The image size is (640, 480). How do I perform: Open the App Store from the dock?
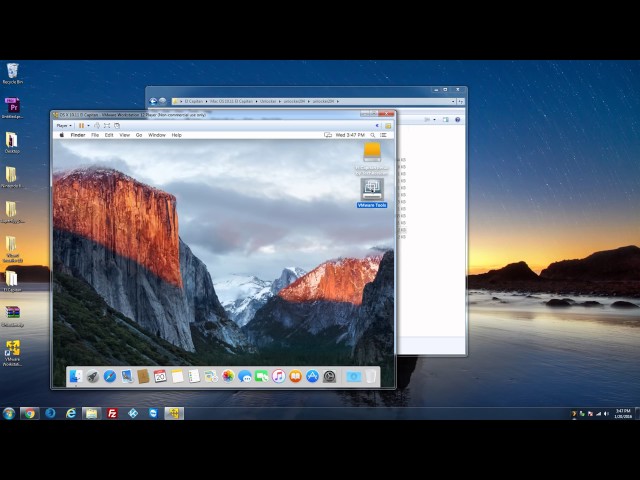312,376
